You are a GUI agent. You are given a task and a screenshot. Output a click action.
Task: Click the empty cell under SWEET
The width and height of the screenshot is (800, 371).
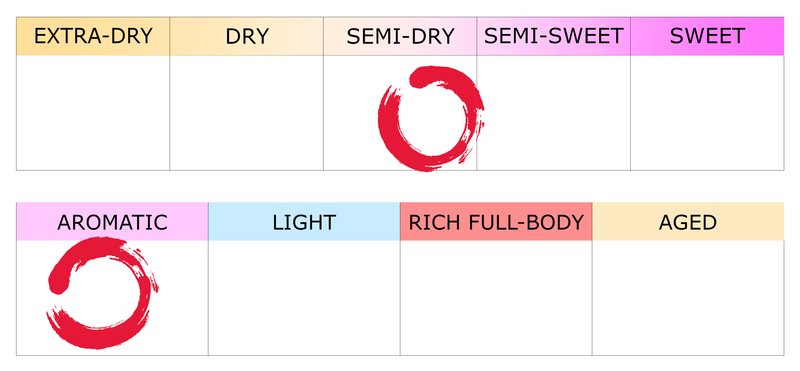(x=707, y=113)
